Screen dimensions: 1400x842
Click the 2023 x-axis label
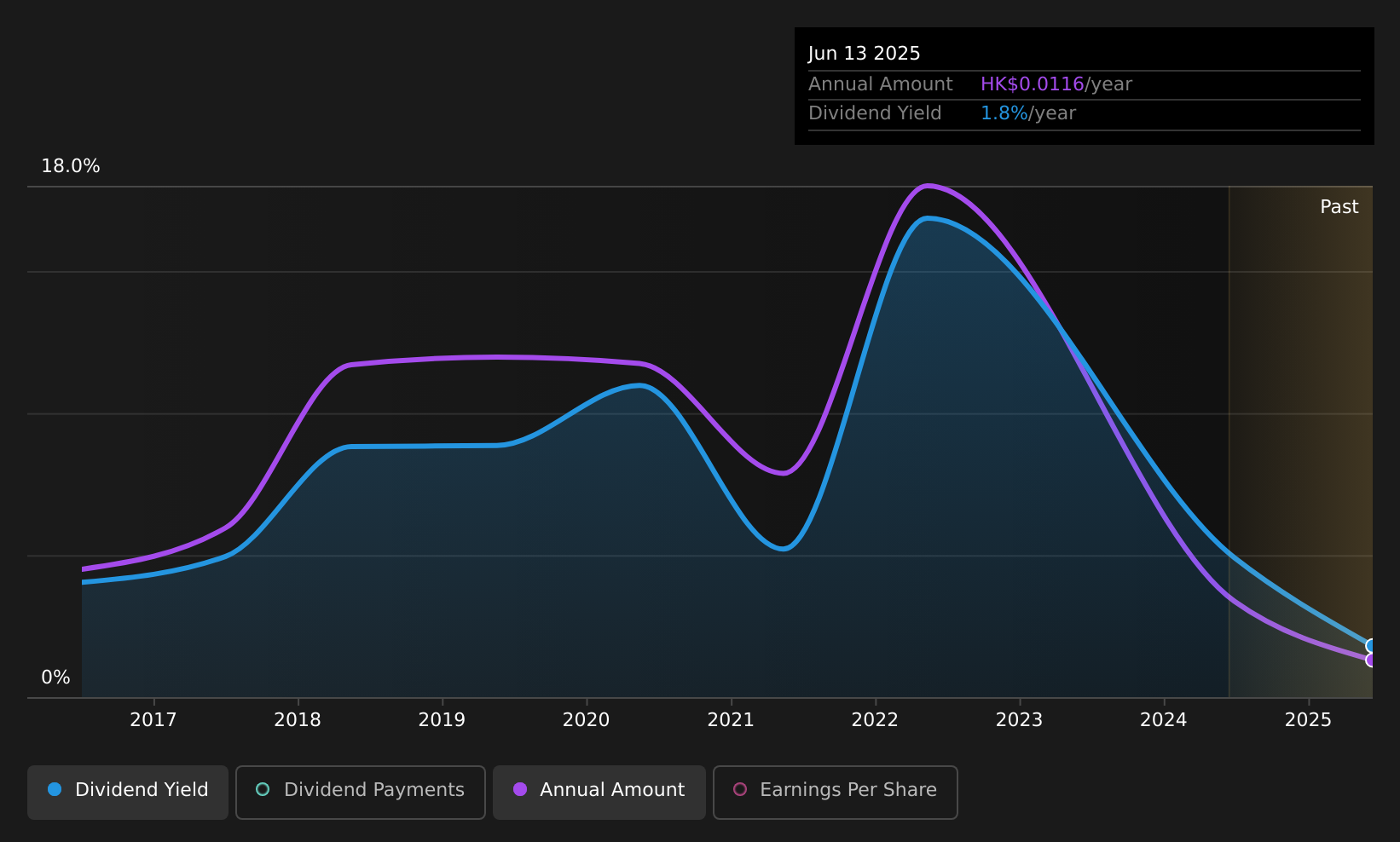click(x=1020, y=720)
